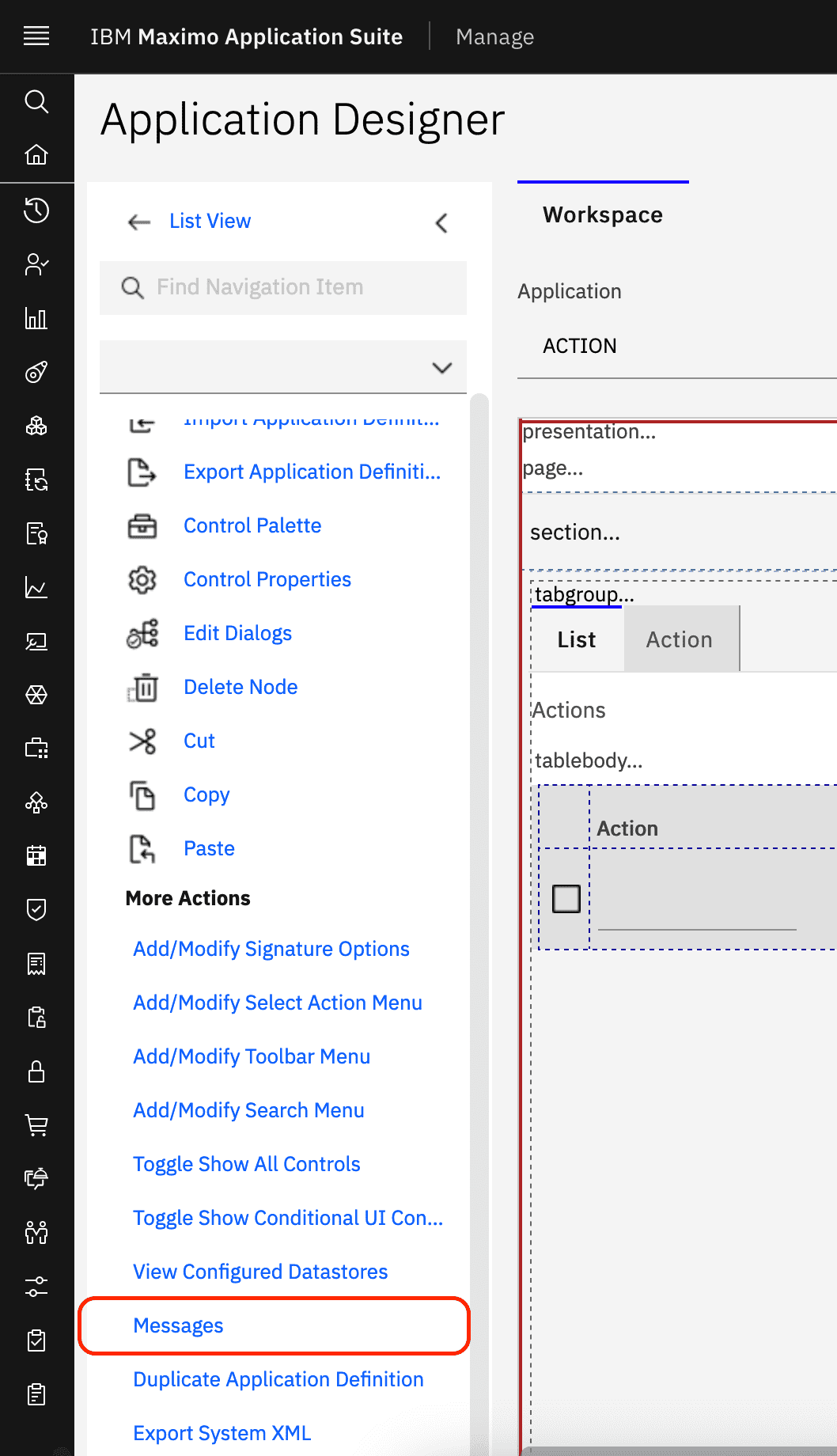Click the Copy icon in the navigation list

click(x=142, y=795)
